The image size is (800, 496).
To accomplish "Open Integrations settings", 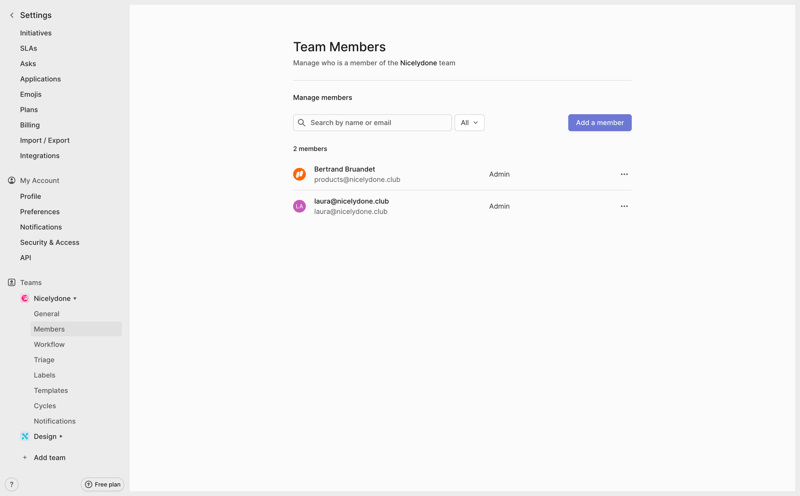I will [x=40, y=155].
